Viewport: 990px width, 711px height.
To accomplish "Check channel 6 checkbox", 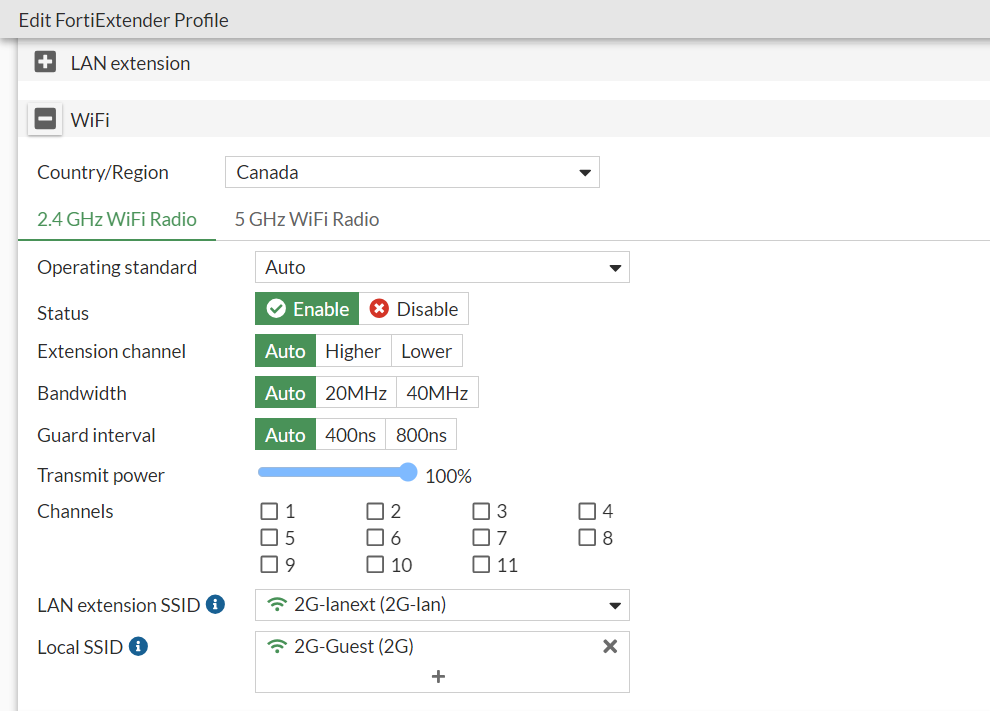I will pyautogui.click(x=375, y=538).
